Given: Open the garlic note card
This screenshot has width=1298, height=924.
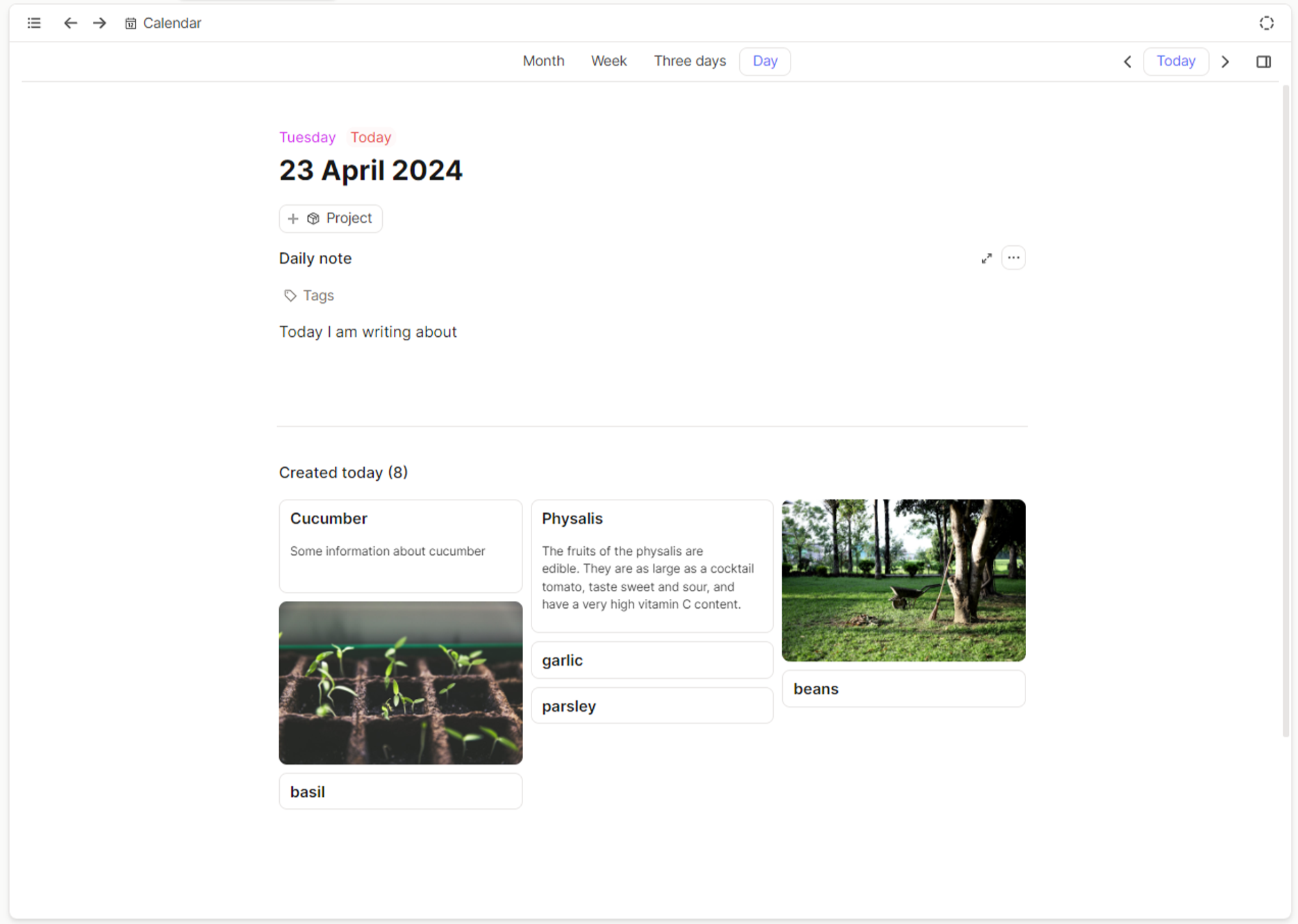Looking at the screenshot, I should coord(652,660).
